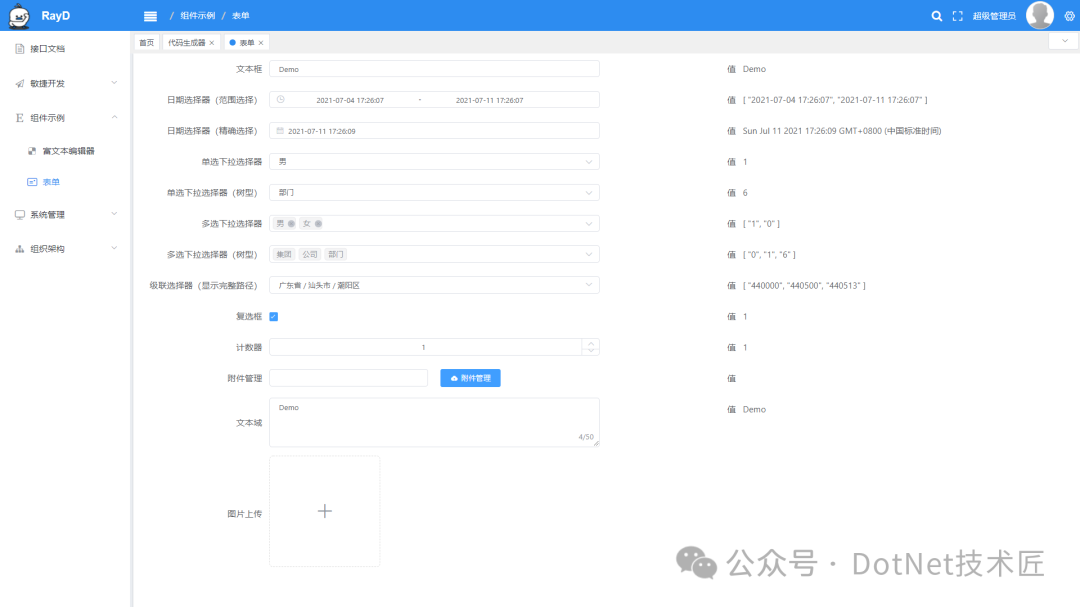Open the 单选下拉选择器 dropdown showing 男
Image resolution: width=1080 pixels, height=607 pixels.
[434, 162]
